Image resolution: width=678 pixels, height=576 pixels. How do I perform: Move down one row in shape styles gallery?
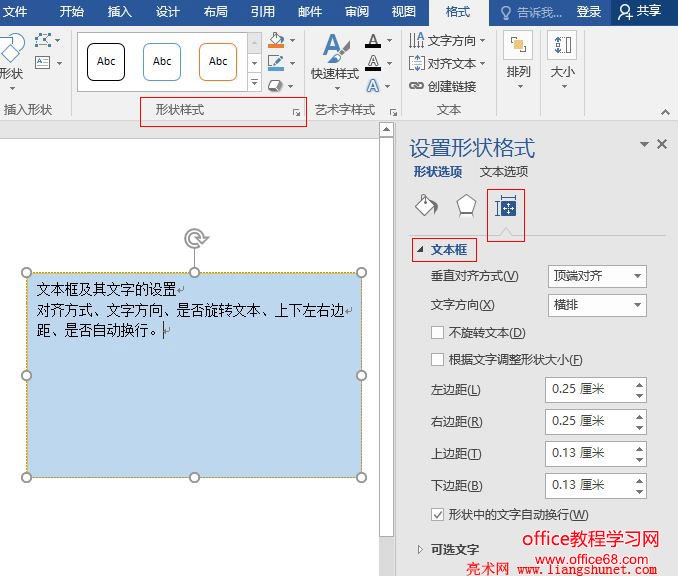click(254, 63)
